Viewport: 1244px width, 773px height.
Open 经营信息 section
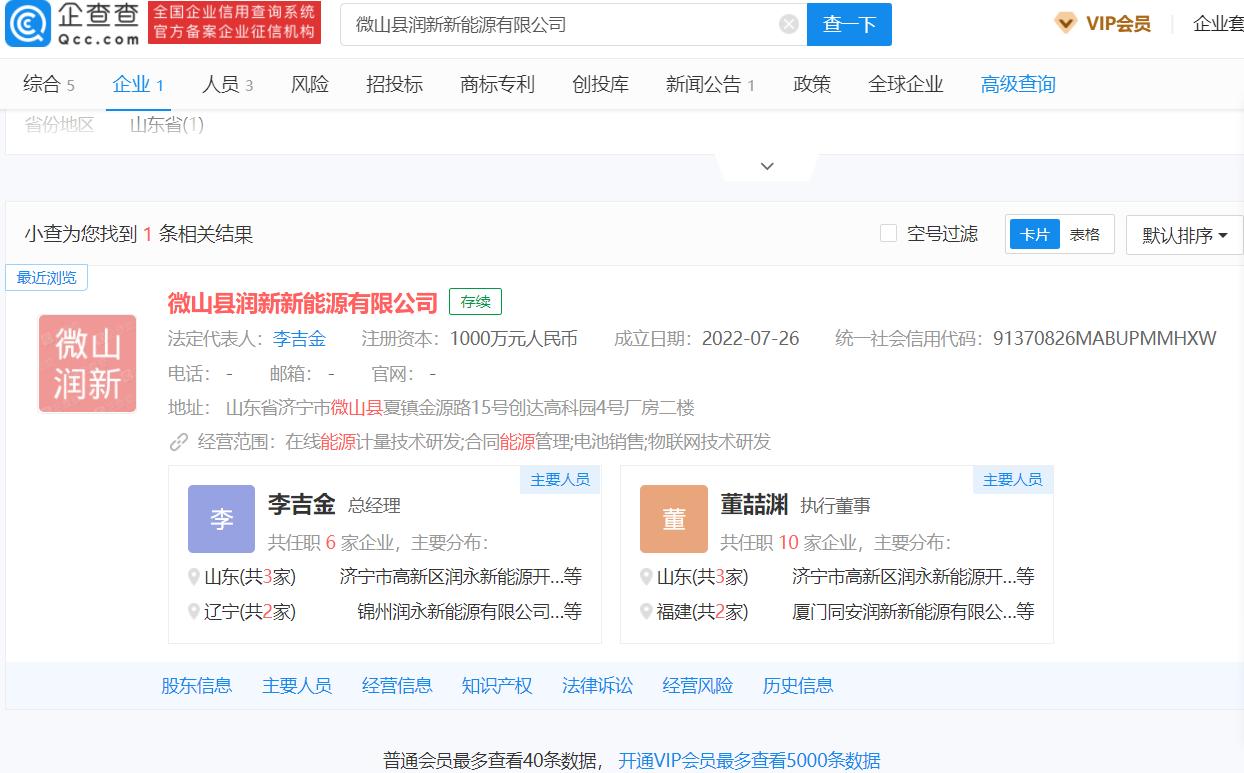[x=397, y=685]
